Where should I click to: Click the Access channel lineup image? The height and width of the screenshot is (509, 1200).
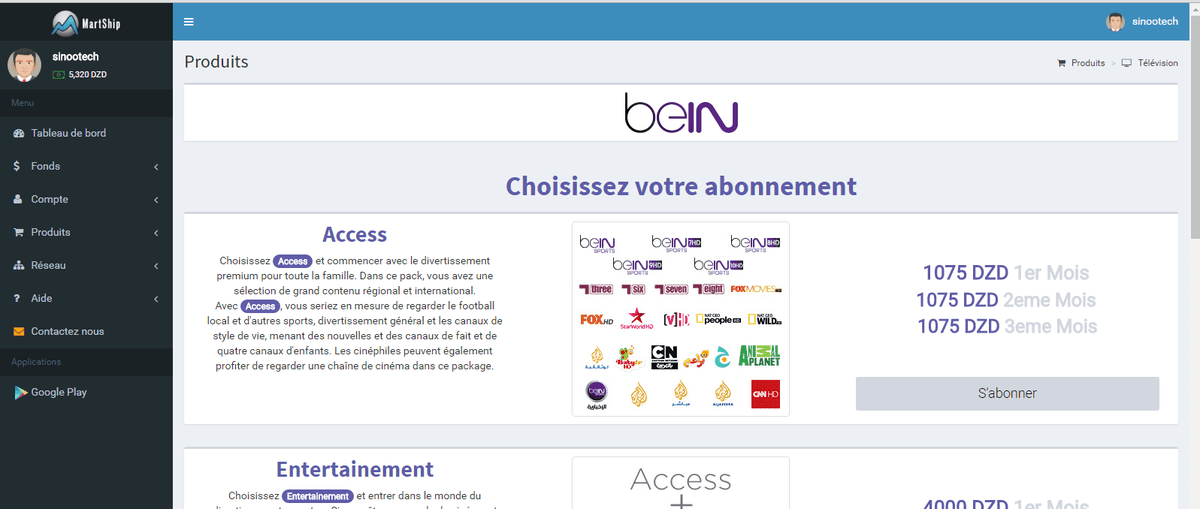pos(681,319)
